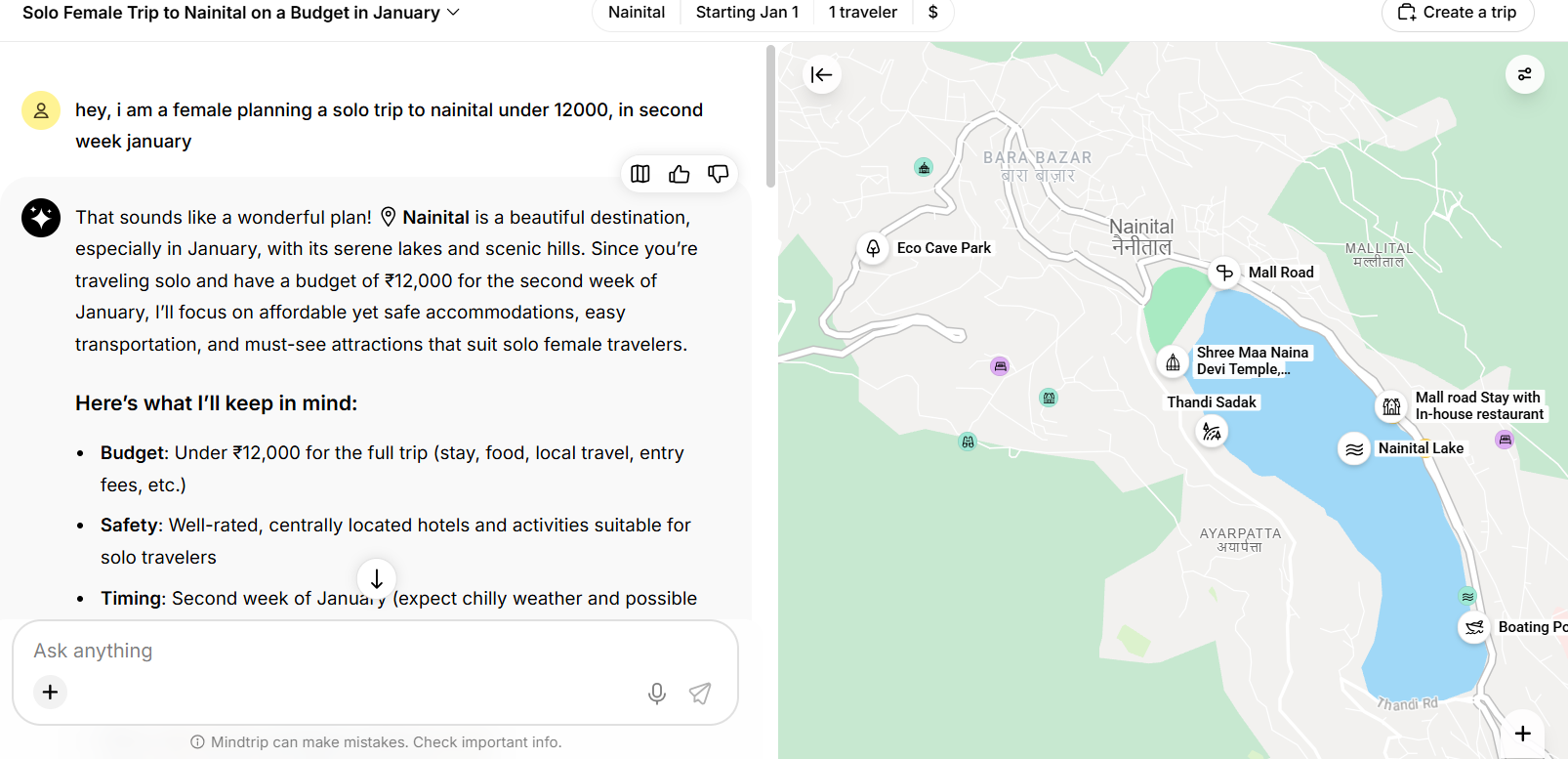Click the $ budget filter
The image size is (1568, 759).
tap(932, 13)
